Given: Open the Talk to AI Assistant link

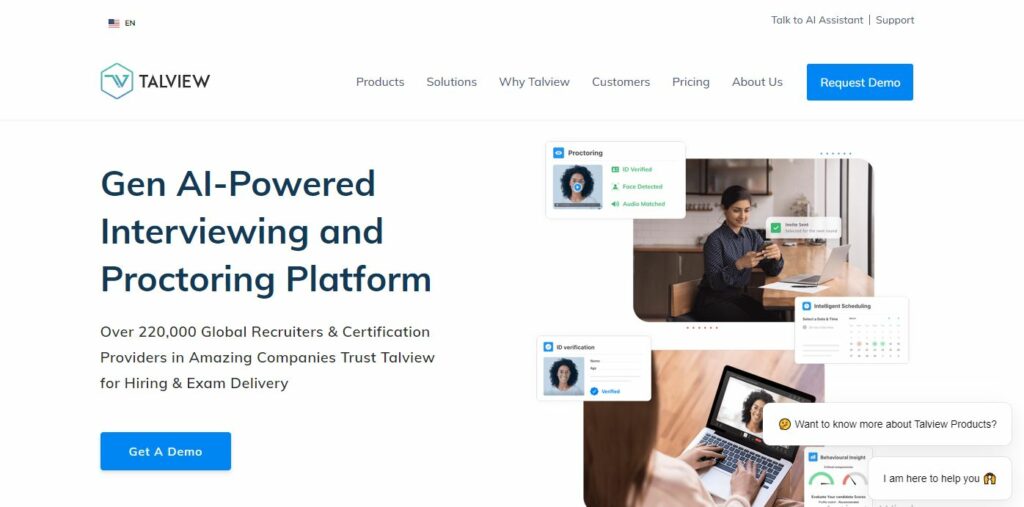Looking at the screenshot, I should click(817, 20).
